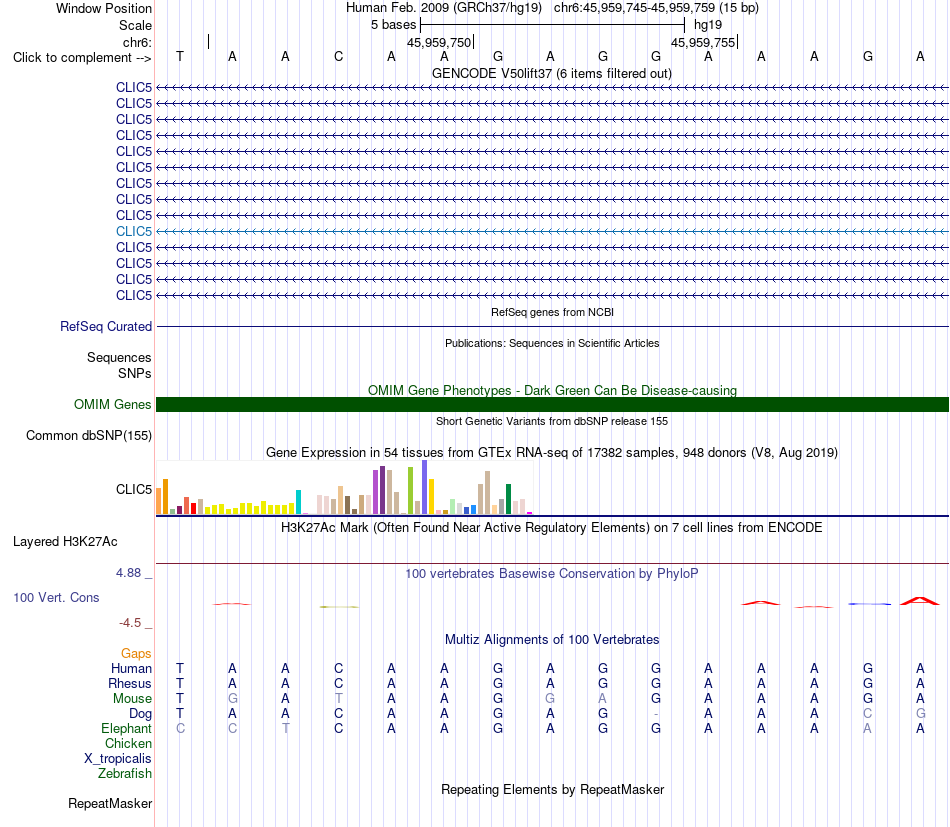The height and width of the screenshot is (827, 950).
Task: Click the Chicken alignment row label
Action: (128, 743)
